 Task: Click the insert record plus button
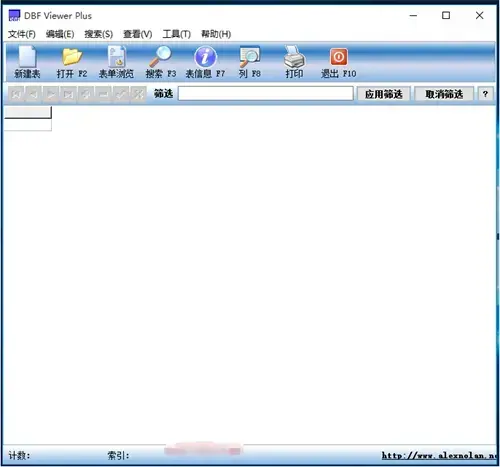click(86, 94)
